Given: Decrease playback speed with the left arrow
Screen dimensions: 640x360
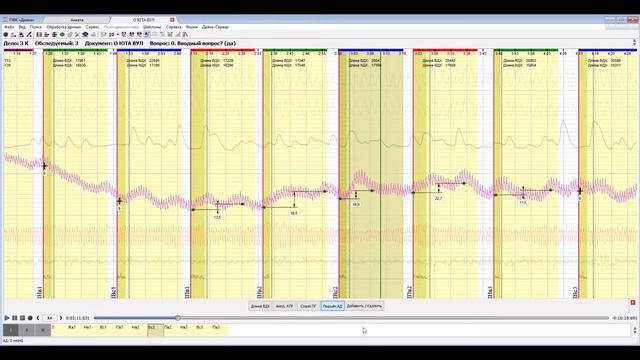Looking at the screenshot, I should click(x=38, y=318).
